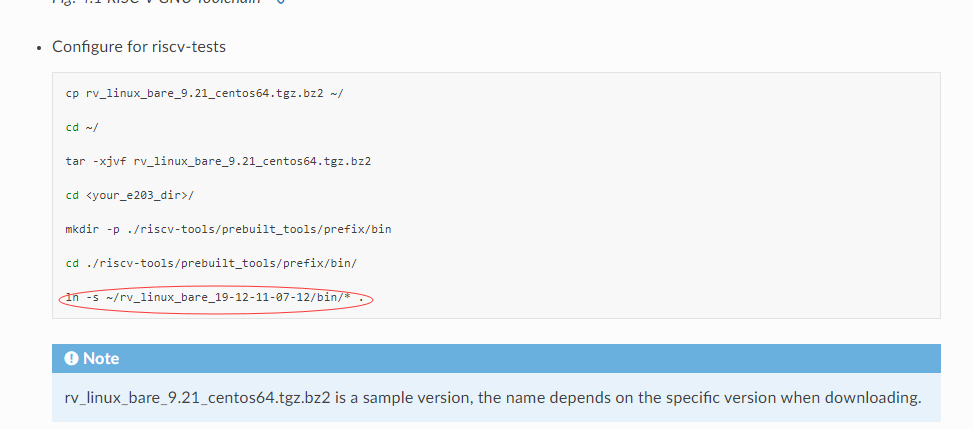Click '~/' destination in cp command
Image resolution: width=973 pixels, height=429 pixels.
point(337,94)
